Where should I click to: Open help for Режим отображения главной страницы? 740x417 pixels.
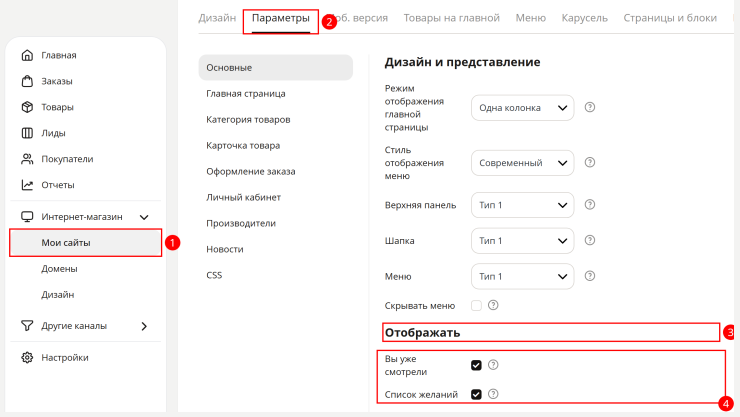589,107
